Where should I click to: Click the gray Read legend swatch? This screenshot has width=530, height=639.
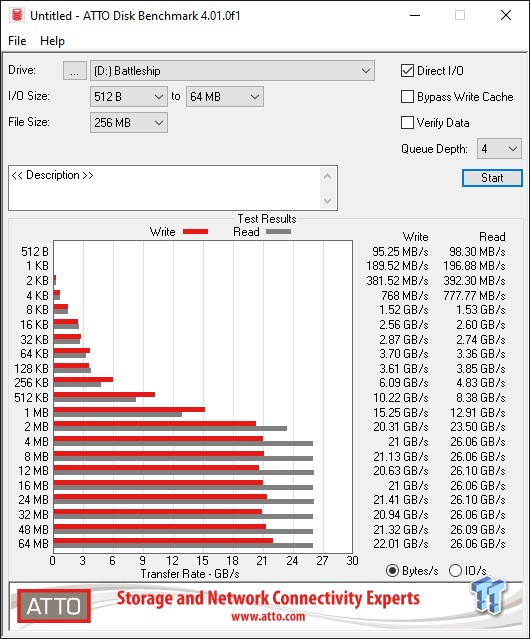tap(279, 231)
